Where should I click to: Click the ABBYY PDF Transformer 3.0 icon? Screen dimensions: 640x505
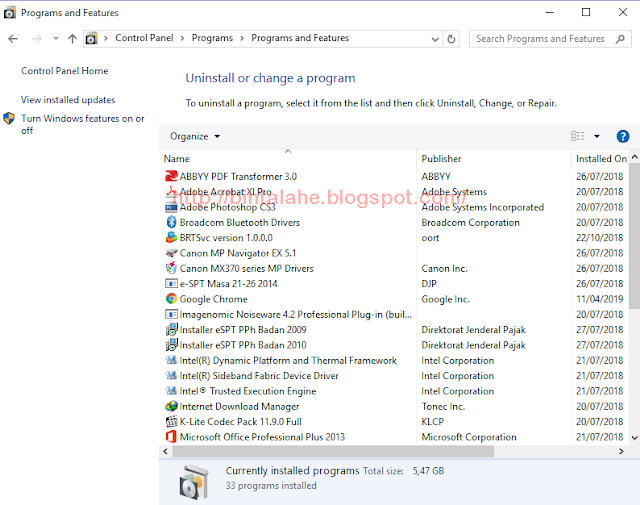(171, 176)
